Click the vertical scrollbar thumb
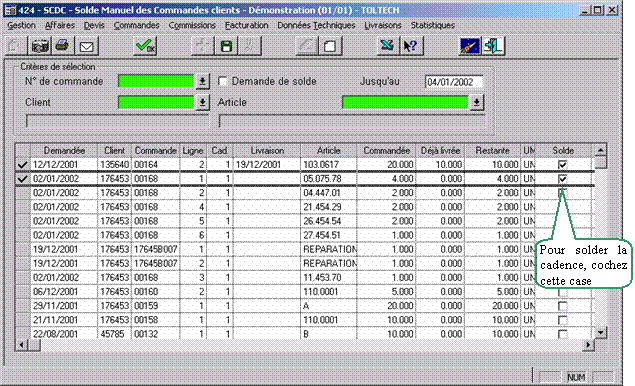The width and height of the screenshot is (635, 386). 601,162
